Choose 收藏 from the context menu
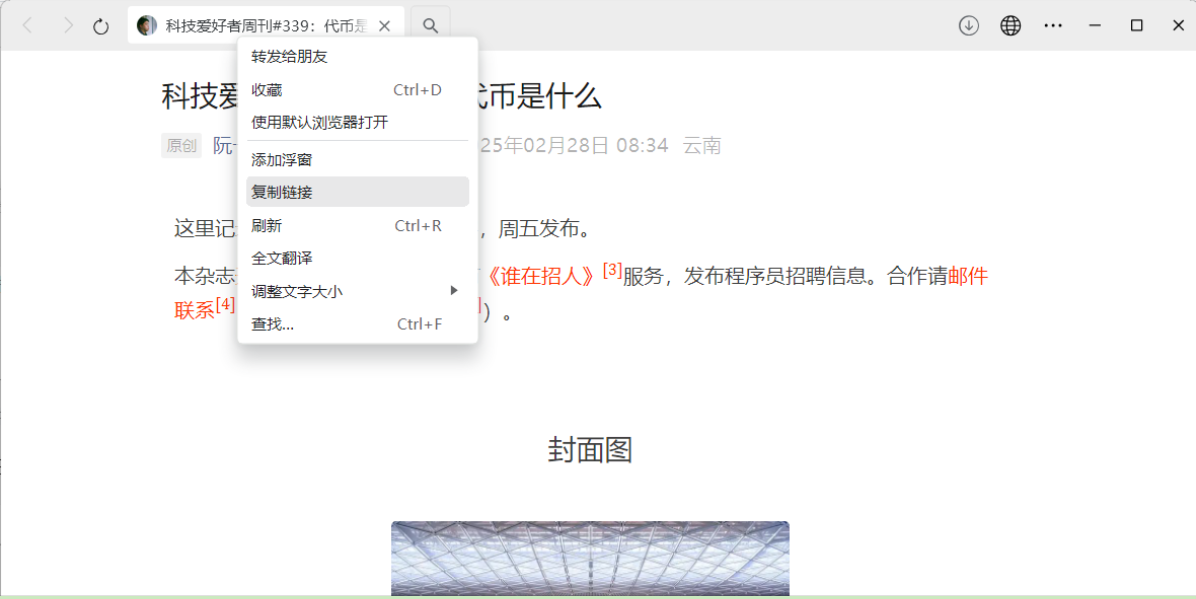 [267, 90]
